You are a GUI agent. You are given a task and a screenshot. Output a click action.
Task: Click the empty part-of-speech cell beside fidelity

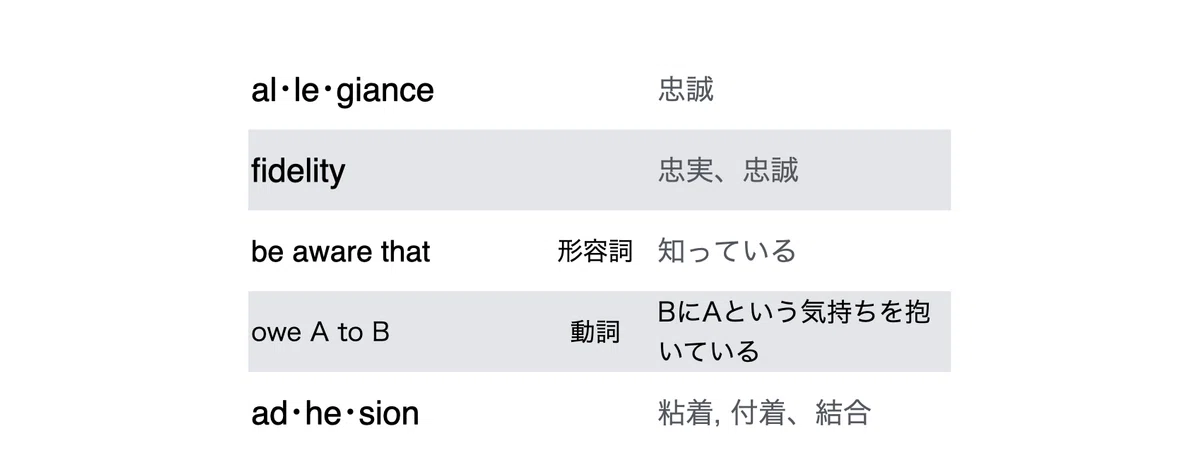[x=595, y=170]
